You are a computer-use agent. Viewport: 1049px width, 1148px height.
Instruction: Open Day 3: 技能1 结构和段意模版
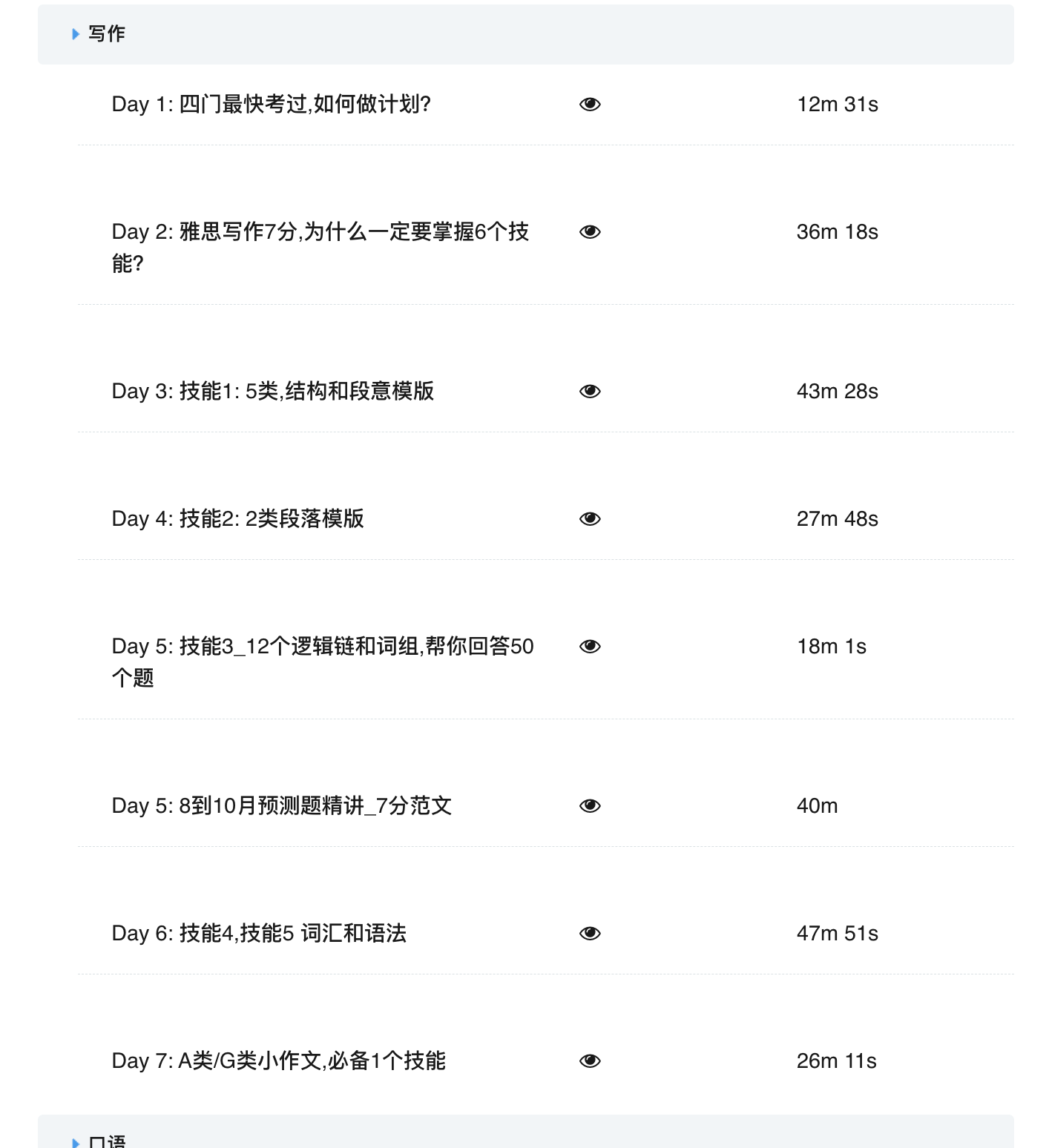point(272,392)
